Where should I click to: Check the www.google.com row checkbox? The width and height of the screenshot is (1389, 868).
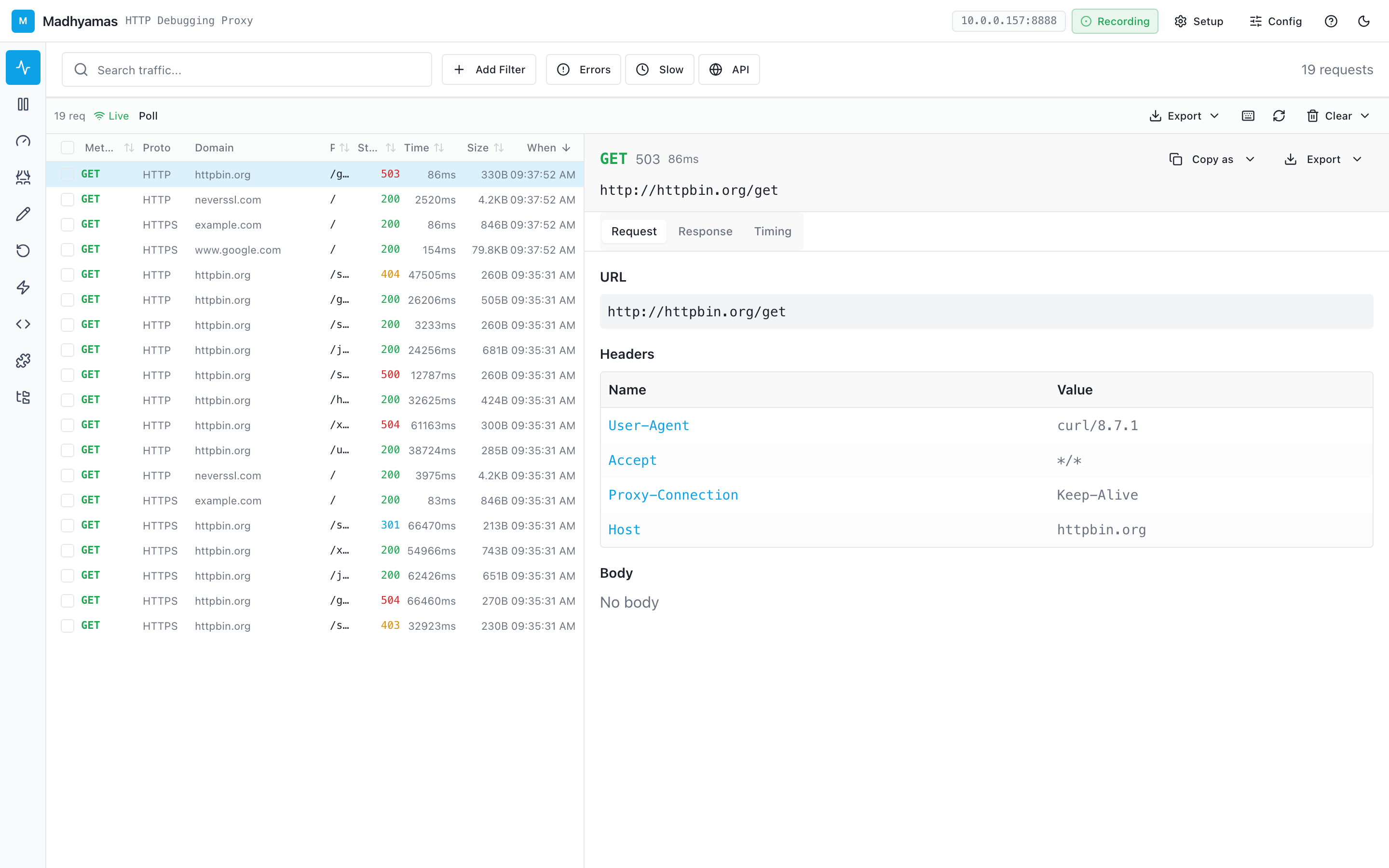click(68, 250)
